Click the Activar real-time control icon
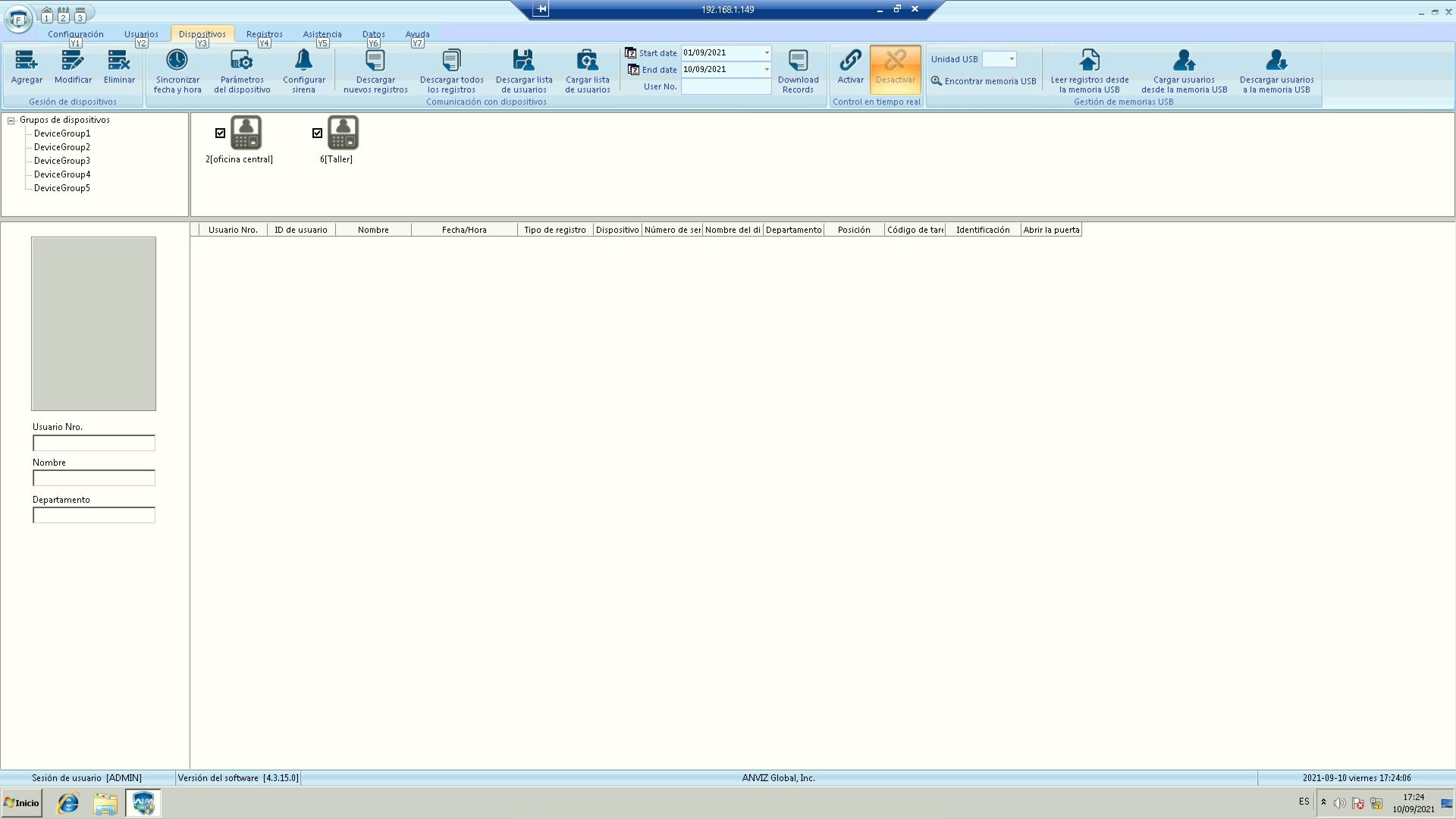The height and width of the screenshot is (819, 1456). point(850,61)
